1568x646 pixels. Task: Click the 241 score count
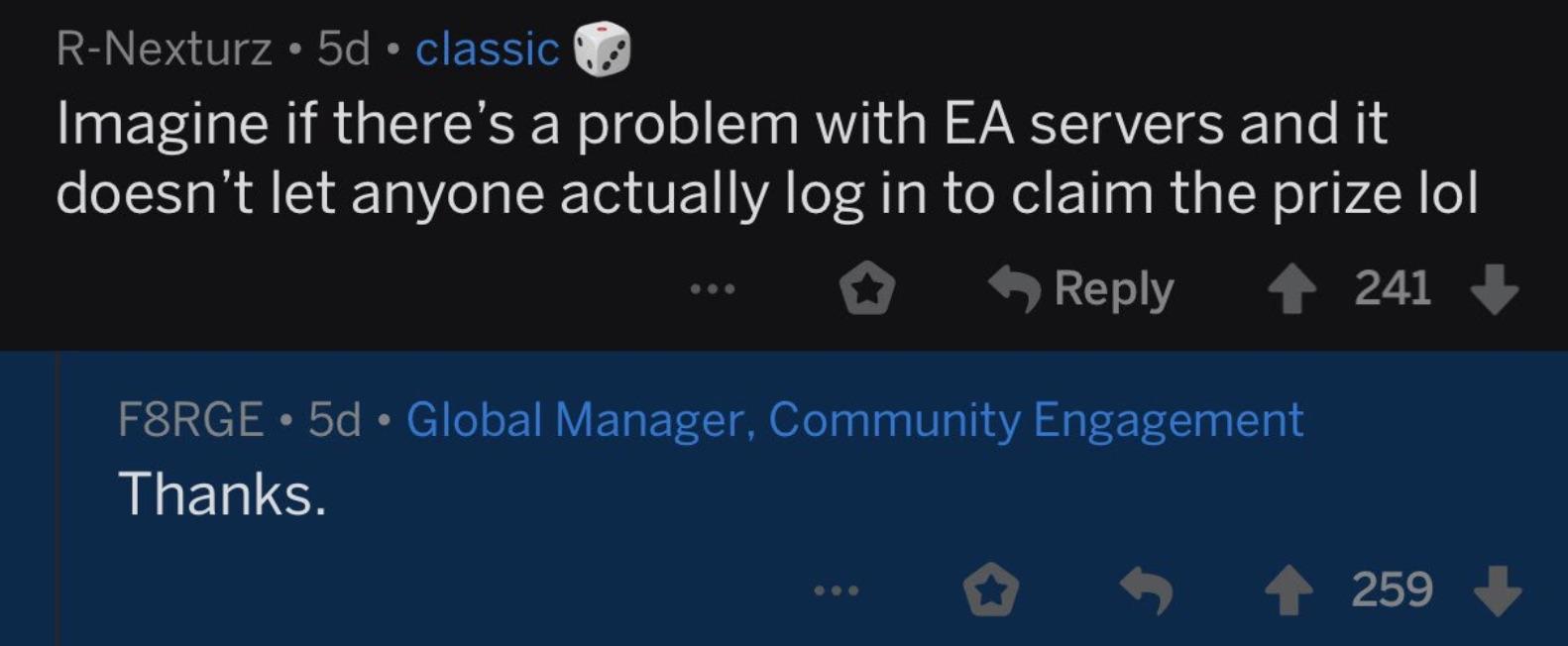(1393, 288)
